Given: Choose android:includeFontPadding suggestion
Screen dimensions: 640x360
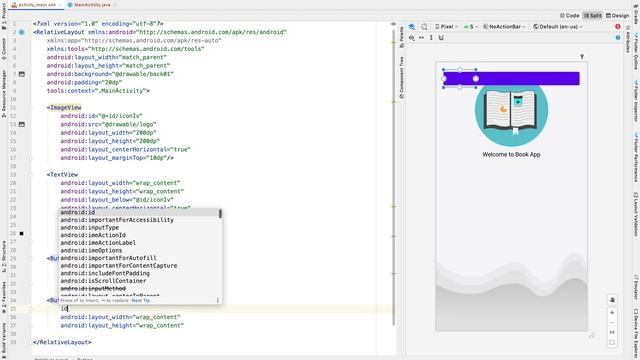Looking at the screenshot, I should click(x=139, y=273).
